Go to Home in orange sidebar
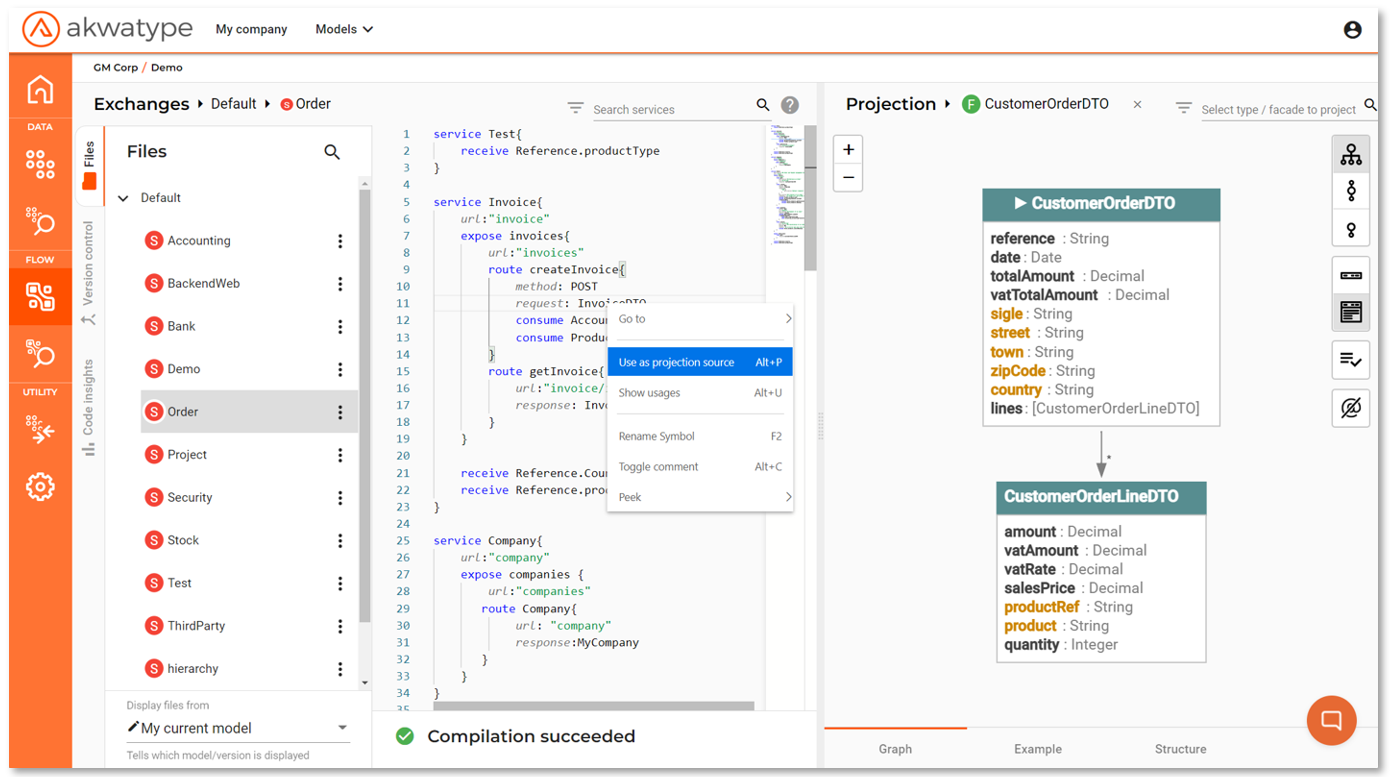The height and width of the screenshot is (777, 1390). tap(40, 89)
